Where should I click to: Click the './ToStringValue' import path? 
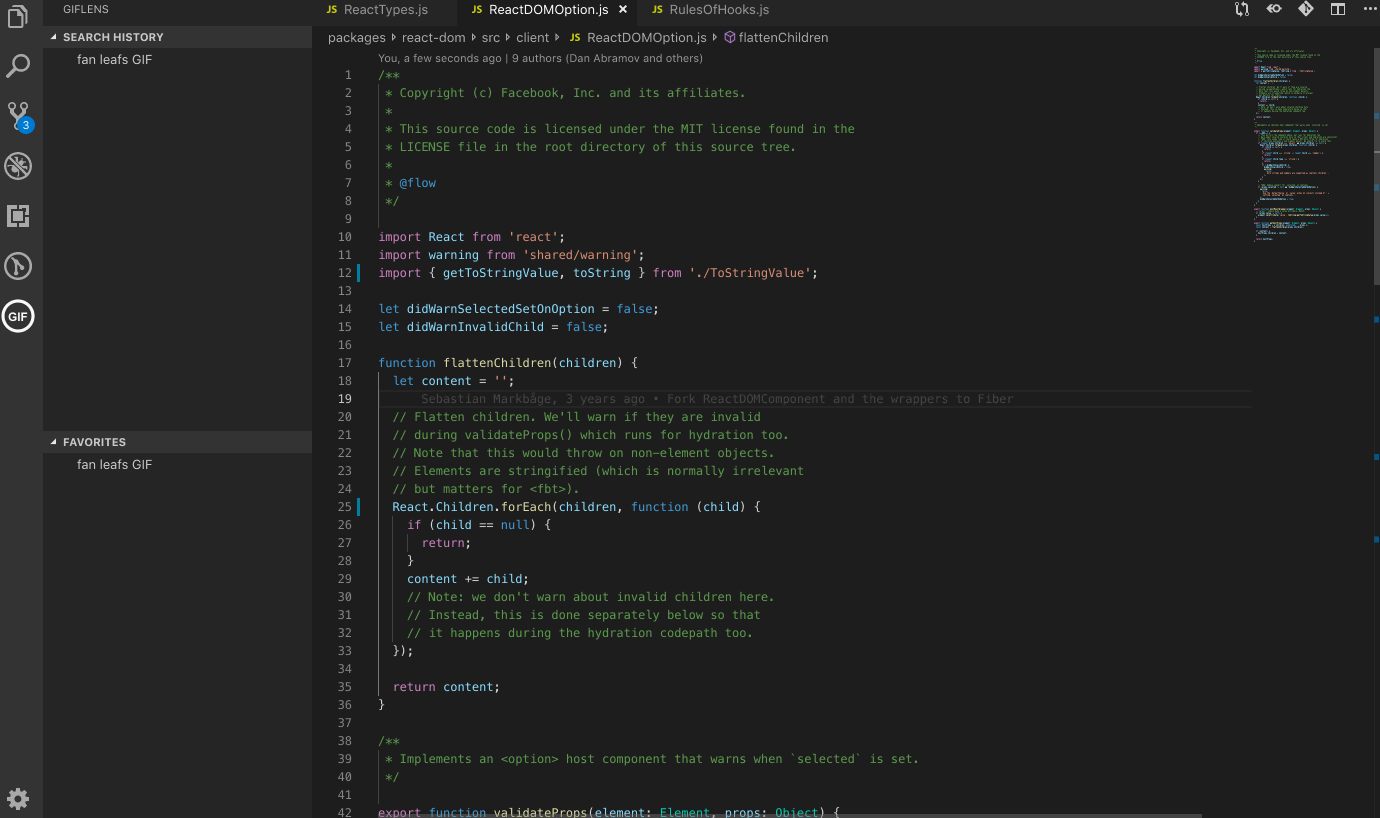click(750, 273)
